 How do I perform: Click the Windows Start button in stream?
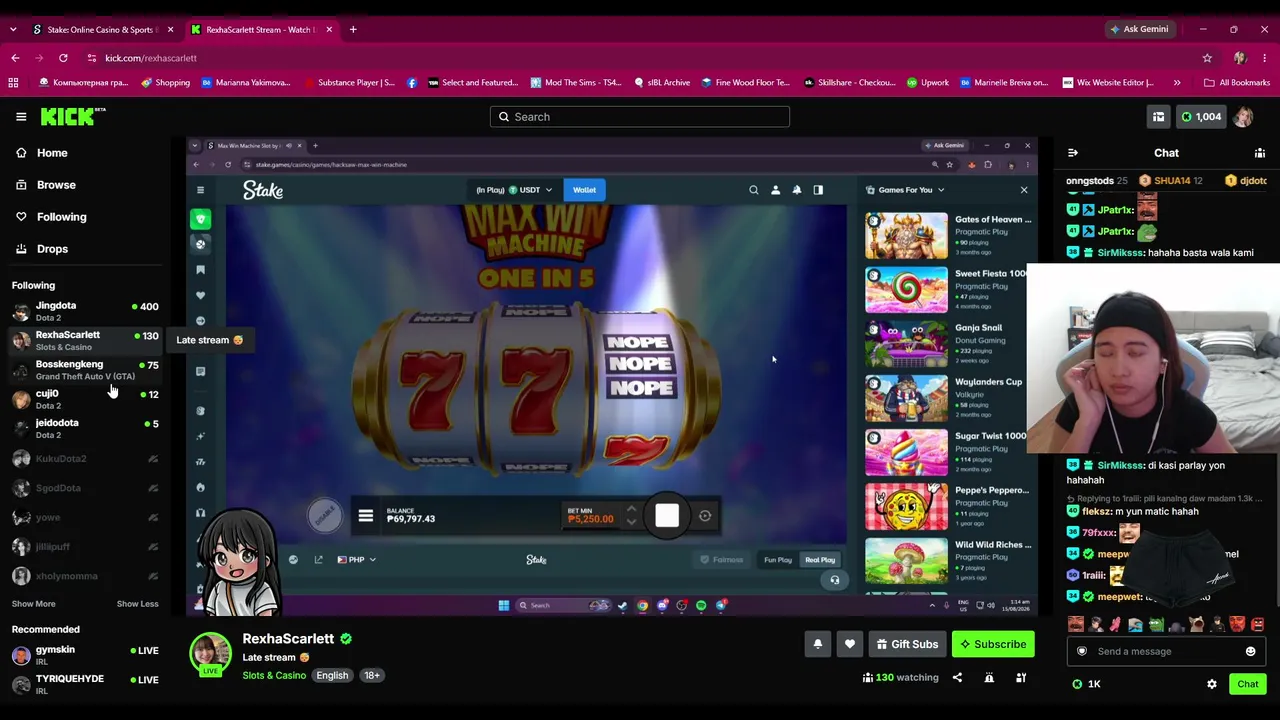[504, 605]
